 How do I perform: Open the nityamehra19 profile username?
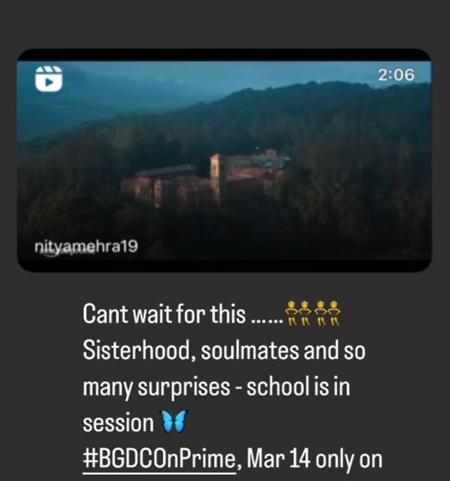click(86, 247)
